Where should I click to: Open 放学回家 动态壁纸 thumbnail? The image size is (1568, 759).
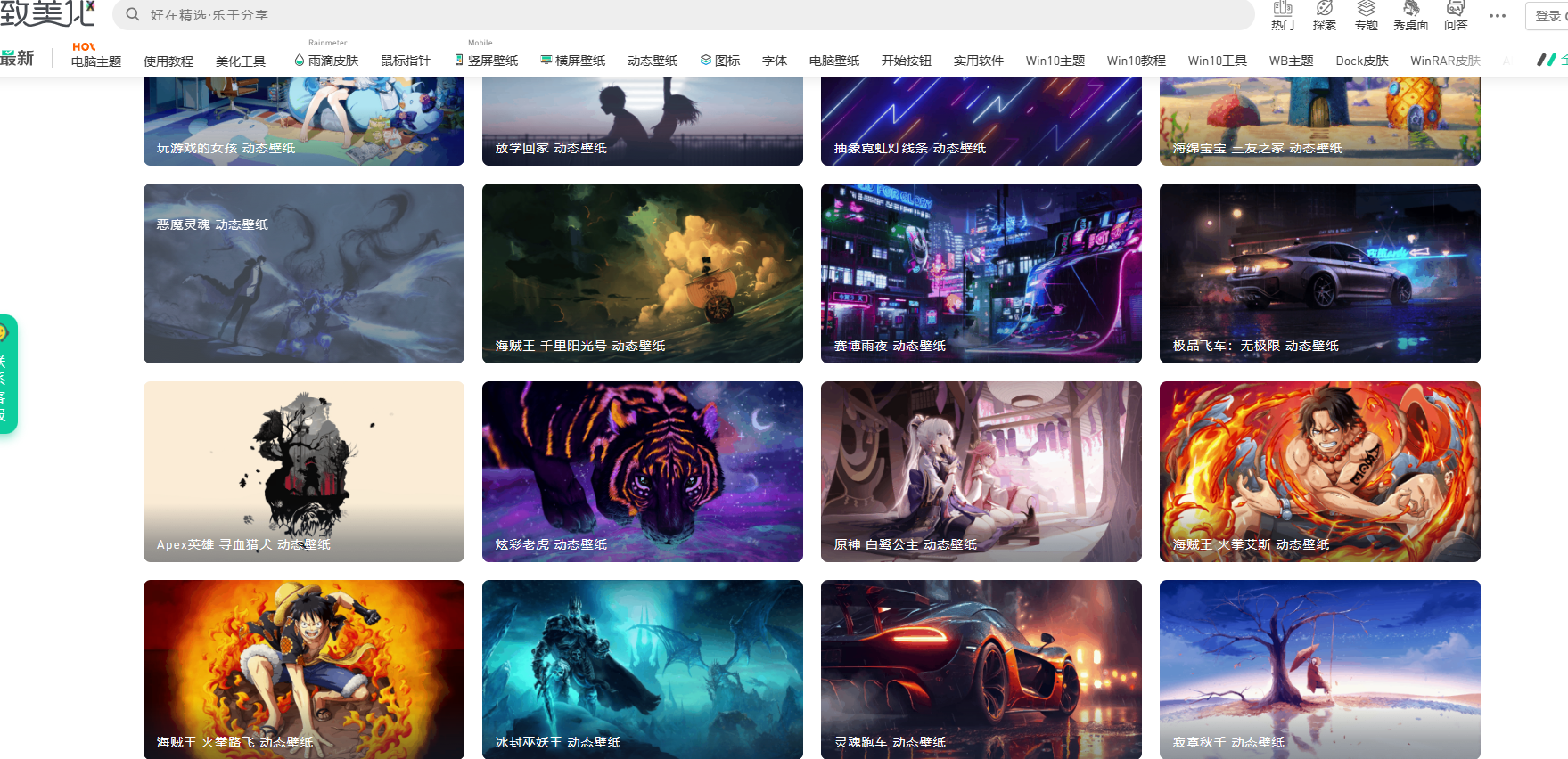coord(643,121)
